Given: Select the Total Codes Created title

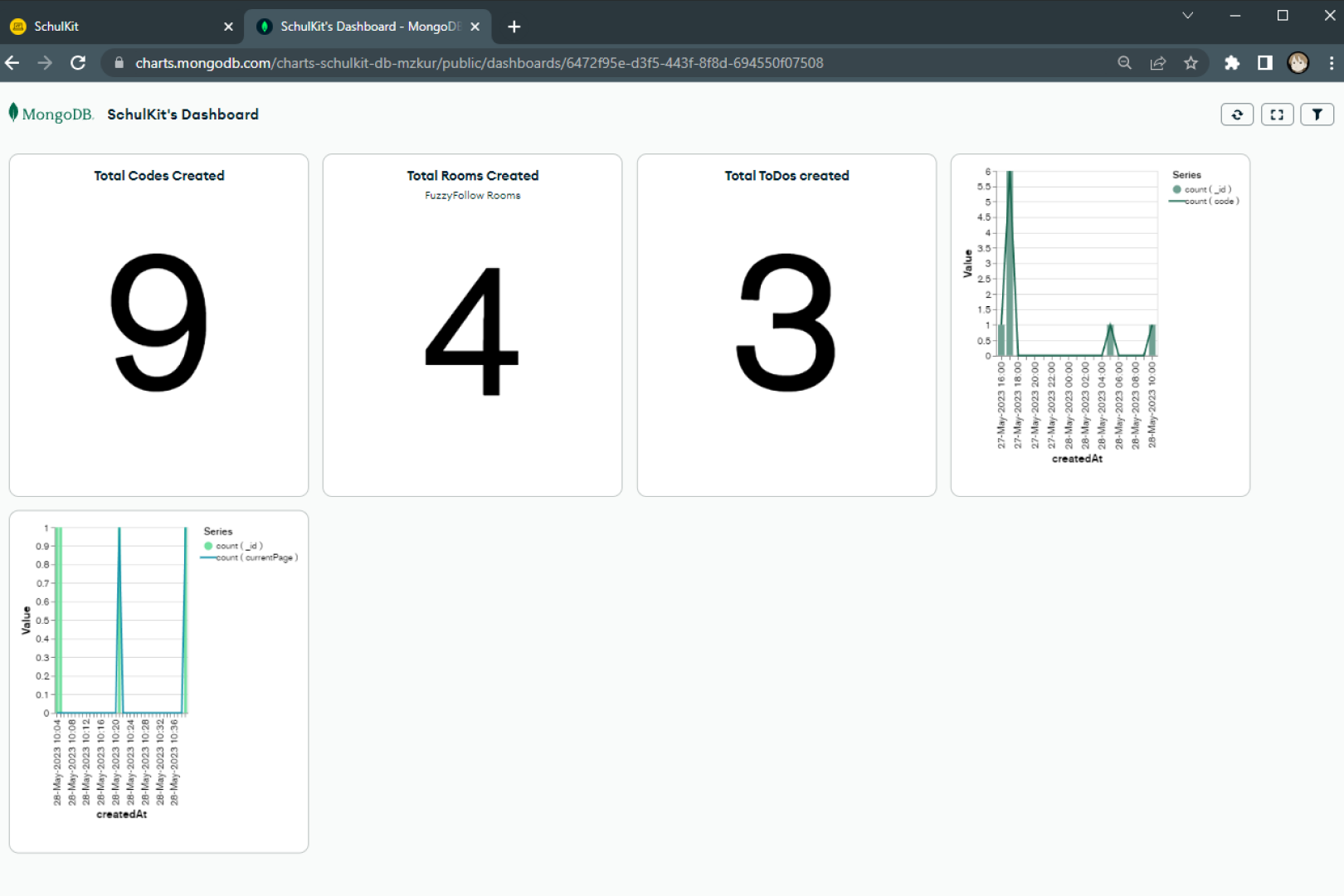Looking at the screenshot, I should point(159,176).
